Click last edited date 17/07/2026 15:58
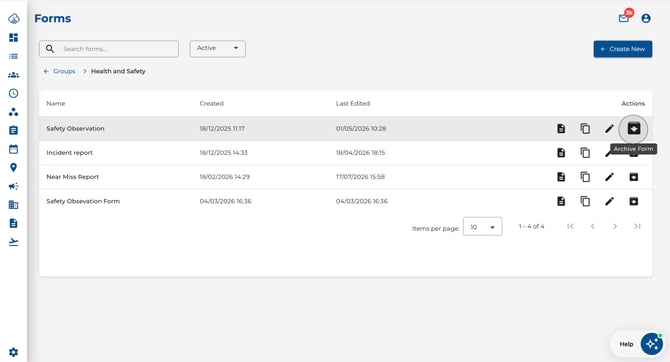This screenshot has width=670, height=362. click(x=360, y=177)
